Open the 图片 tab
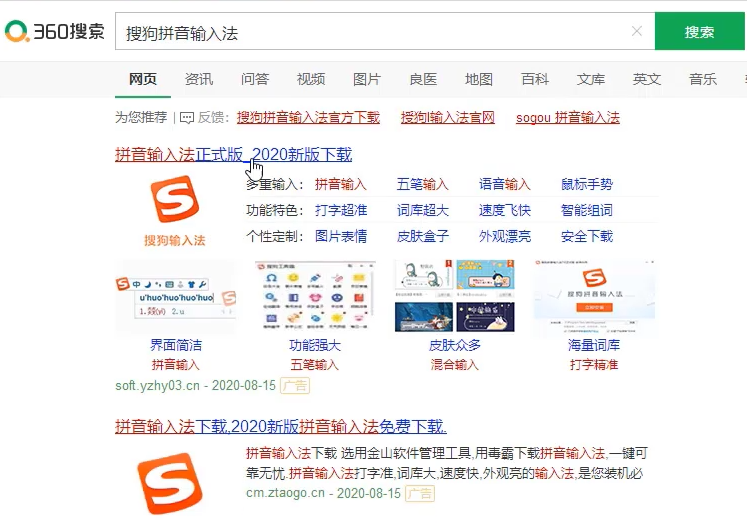This screenshot has height=528, width=747. pyautogui.click(x=367, y=79)
